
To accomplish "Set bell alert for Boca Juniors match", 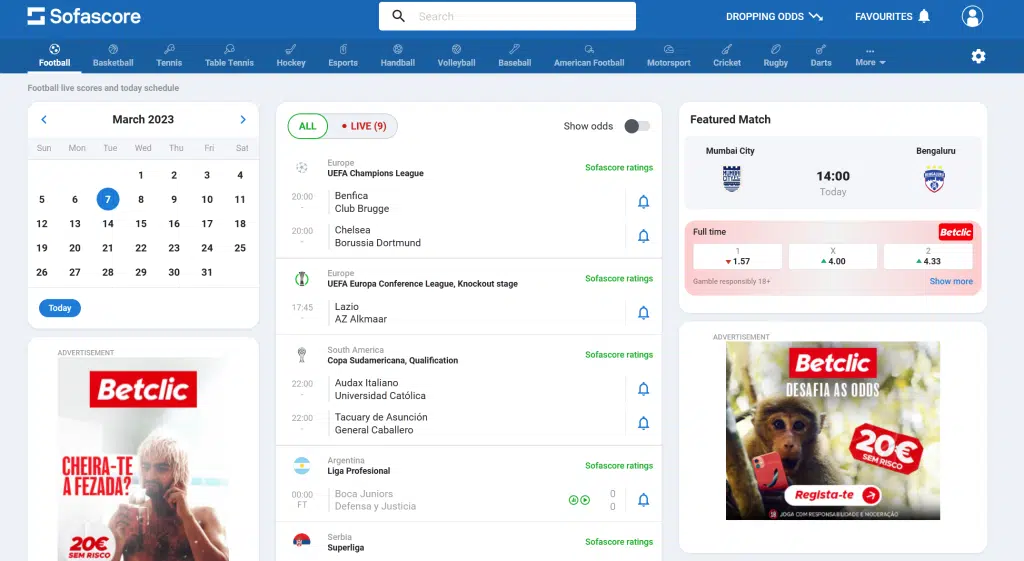I will pyautogui.click(x=643, y=500).
